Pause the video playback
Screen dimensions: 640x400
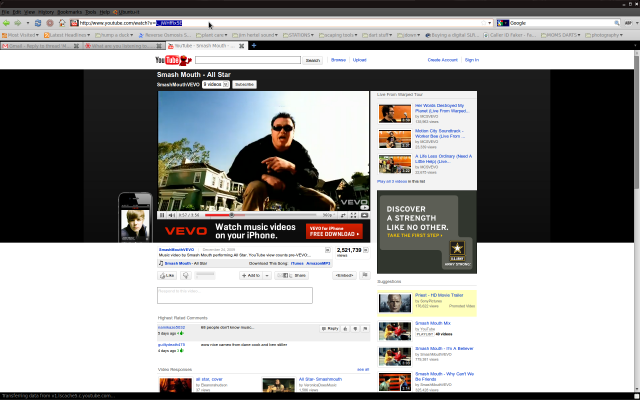(x=162, y=215)
